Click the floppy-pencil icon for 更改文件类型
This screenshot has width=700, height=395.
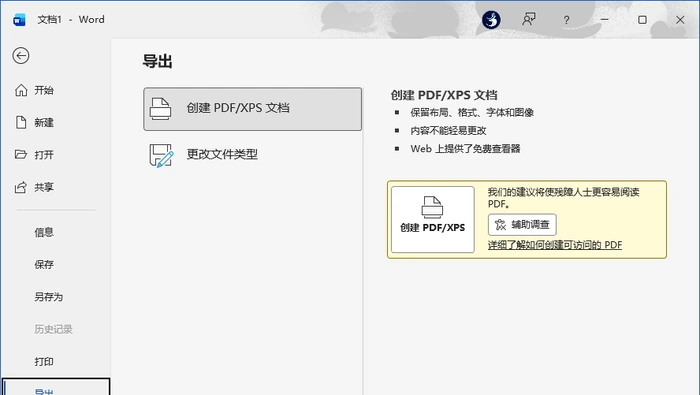(x=161, y=155)
